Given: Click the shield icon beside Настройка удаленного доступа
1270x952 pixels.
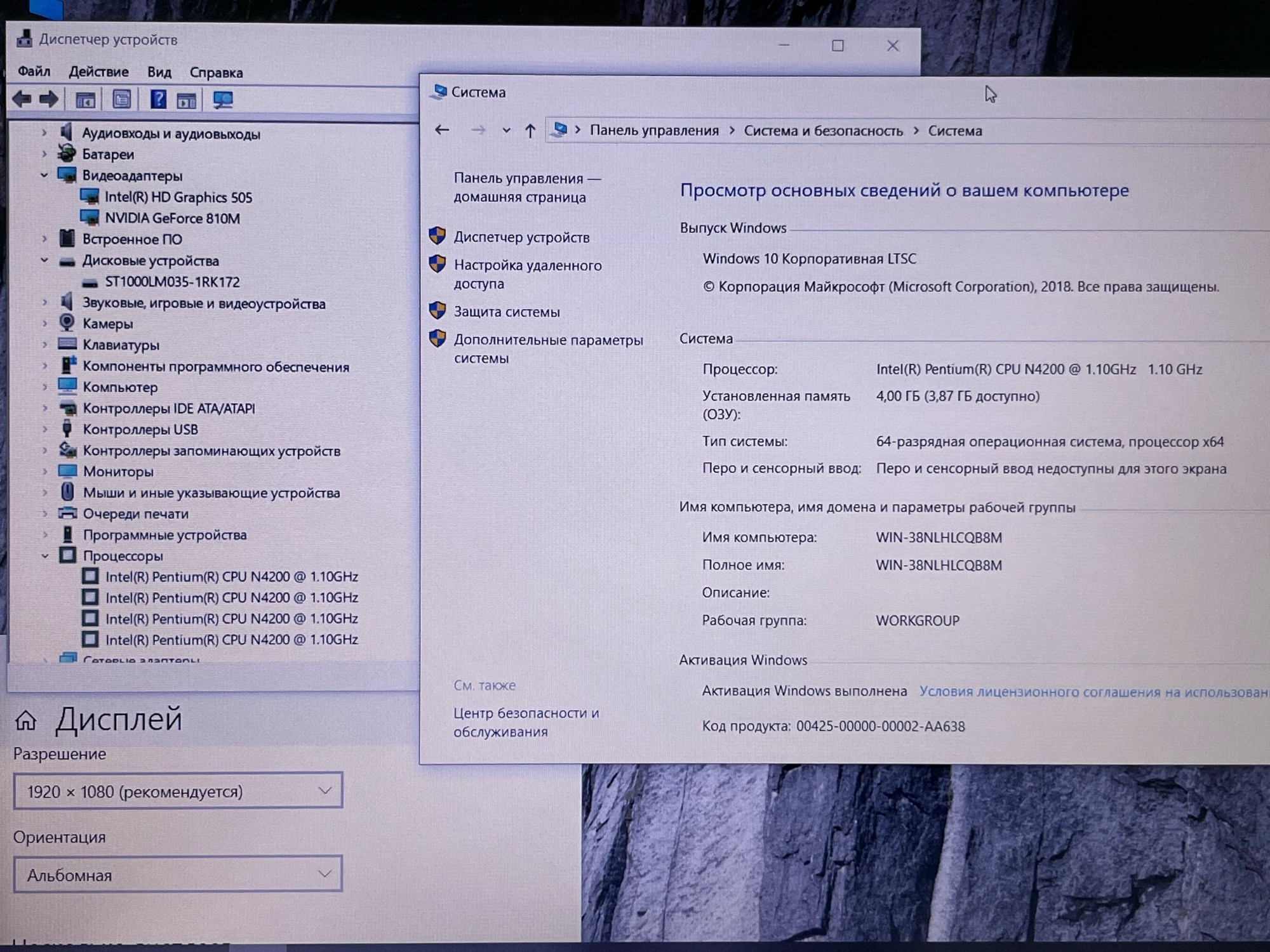Looking at the screenshot, I should 438,264.
